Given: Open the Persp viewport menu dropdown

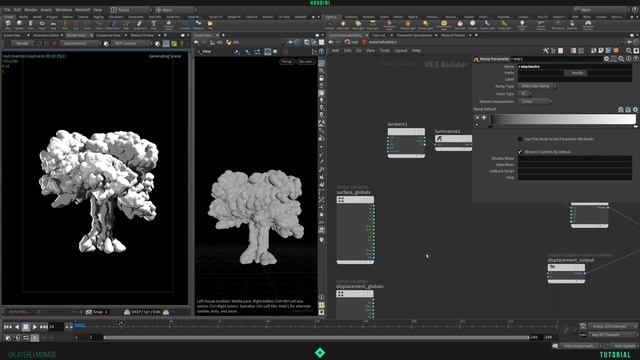Looking at the screenshot, I should pyautogui.click(x=287, y=62).
